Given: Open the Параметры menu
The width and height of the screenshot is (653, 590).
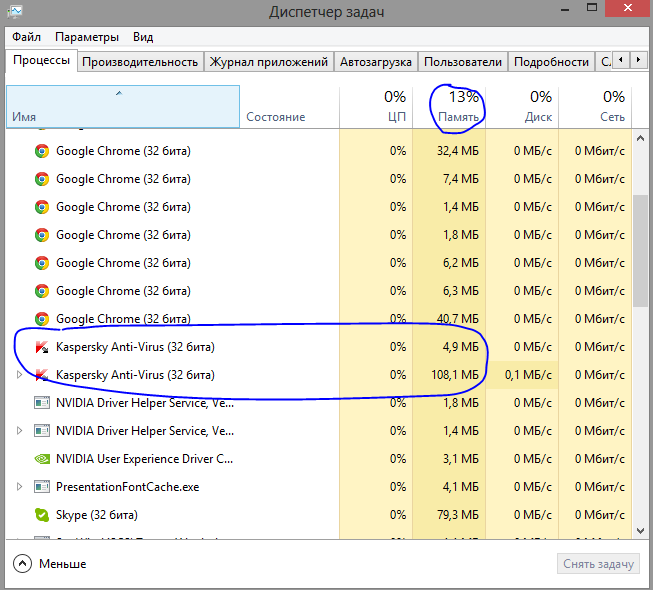Looking at the screenshot, I should click(87, 37).
